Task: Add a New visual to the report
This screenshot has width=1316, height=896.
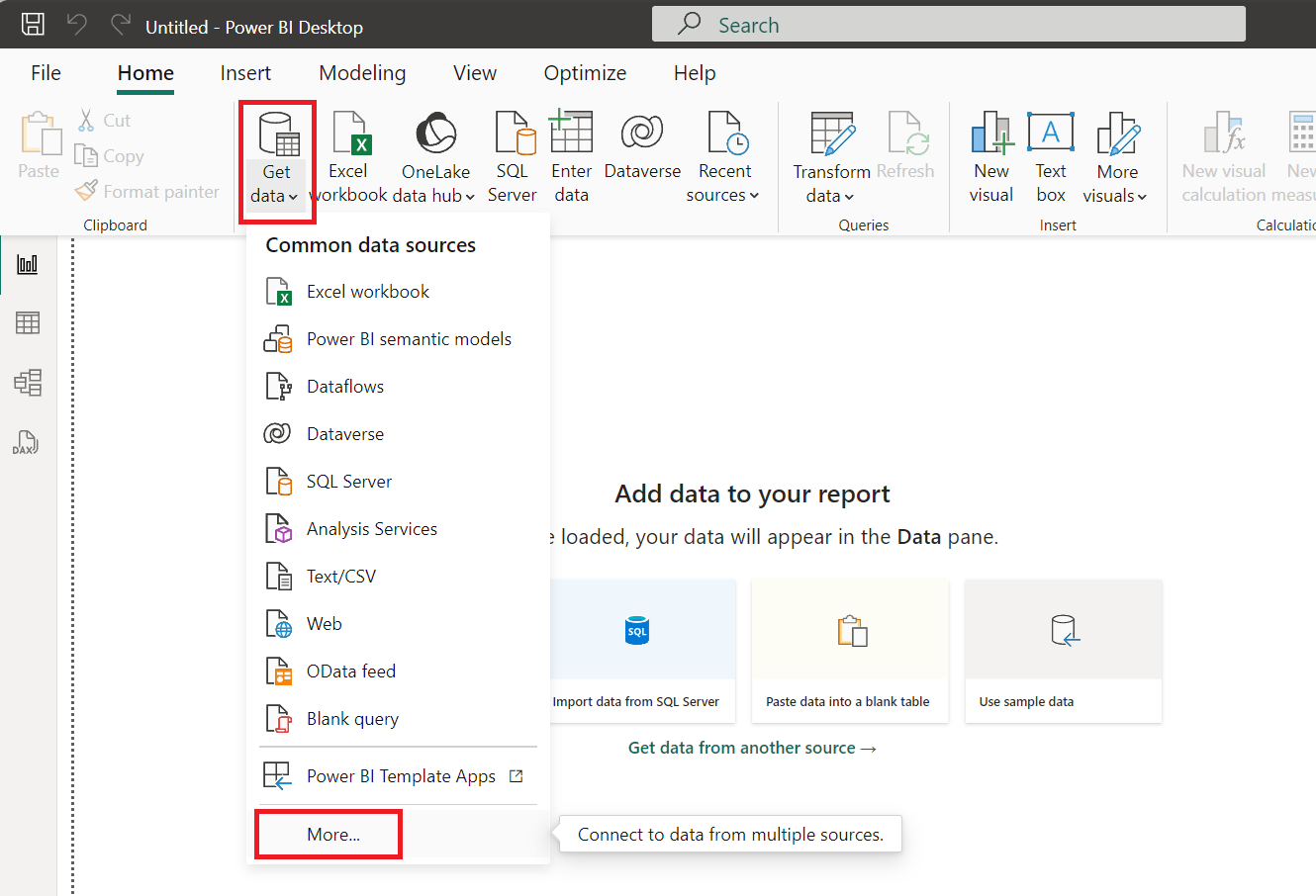Action: (x=990, y=153)
